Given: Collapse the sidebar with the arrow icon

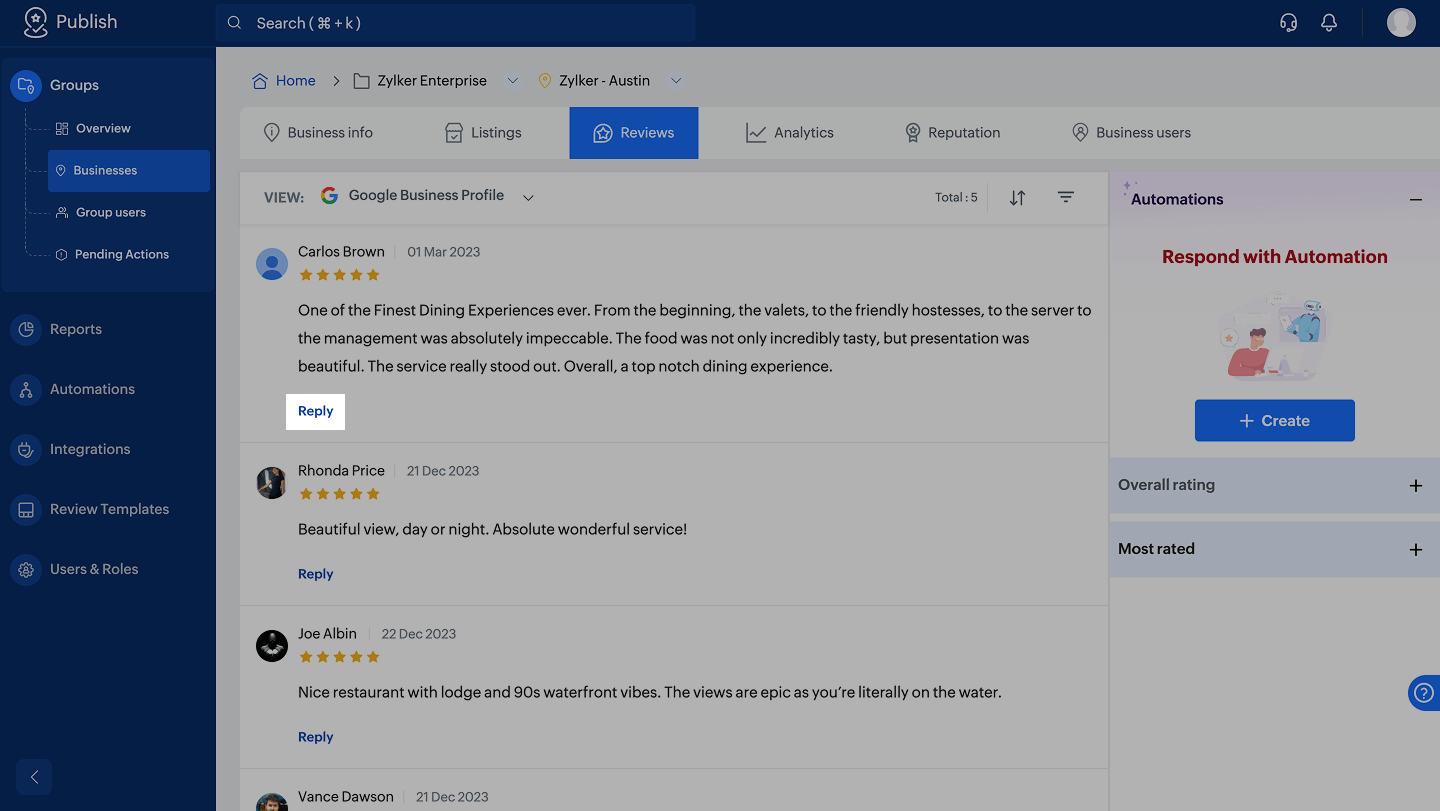Looking at the screenshot, I should [34, 777].
